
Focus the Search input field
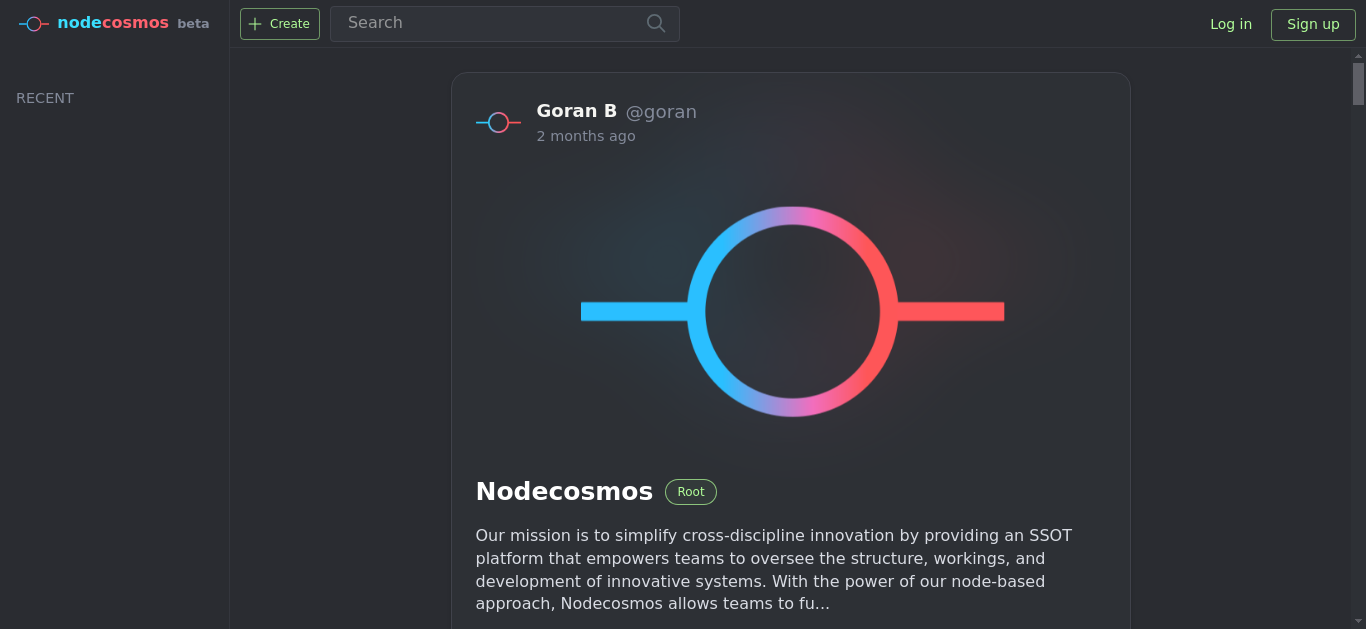tap(505, 24)
